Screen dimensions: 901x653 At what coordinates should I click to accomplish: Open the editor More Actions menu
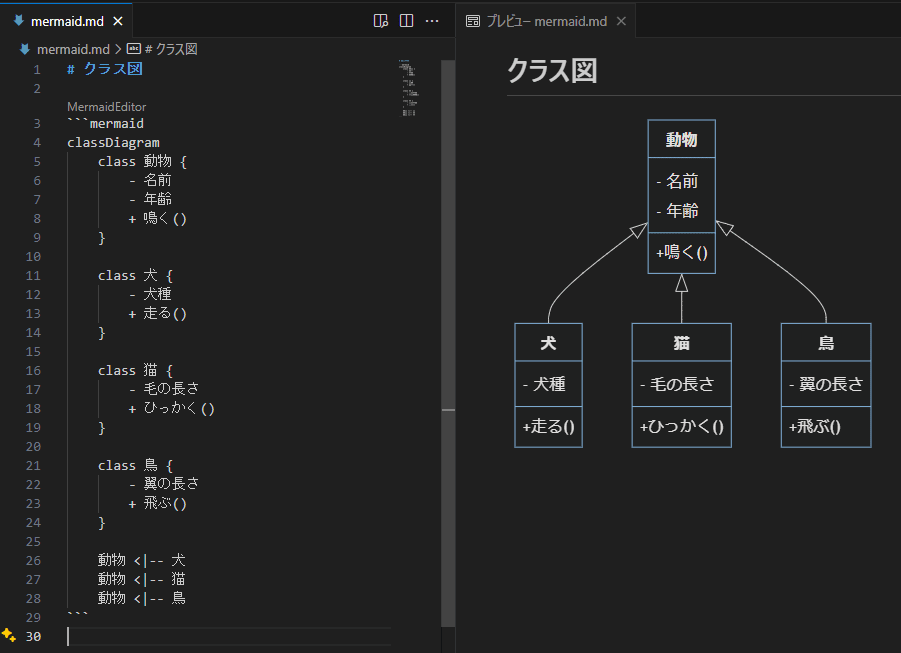click(x=432, y=21)
